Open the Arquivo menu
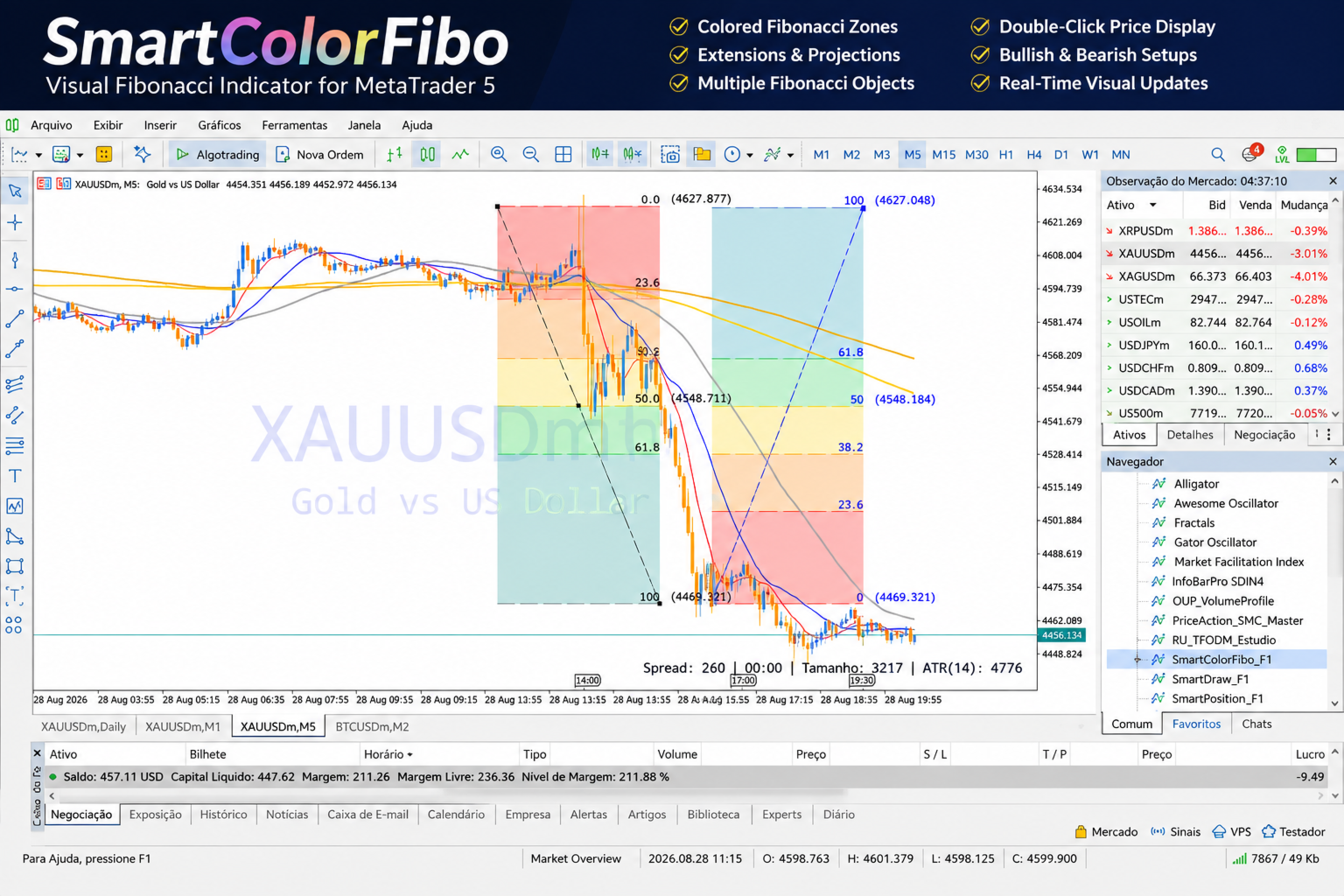 [52, 125]
